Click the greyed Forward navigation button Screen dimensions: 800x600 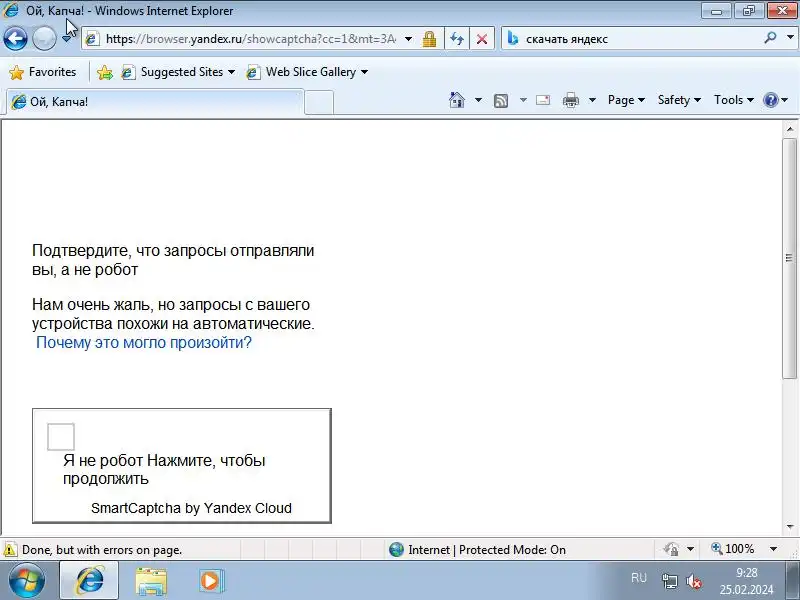(x=44, y=38)
